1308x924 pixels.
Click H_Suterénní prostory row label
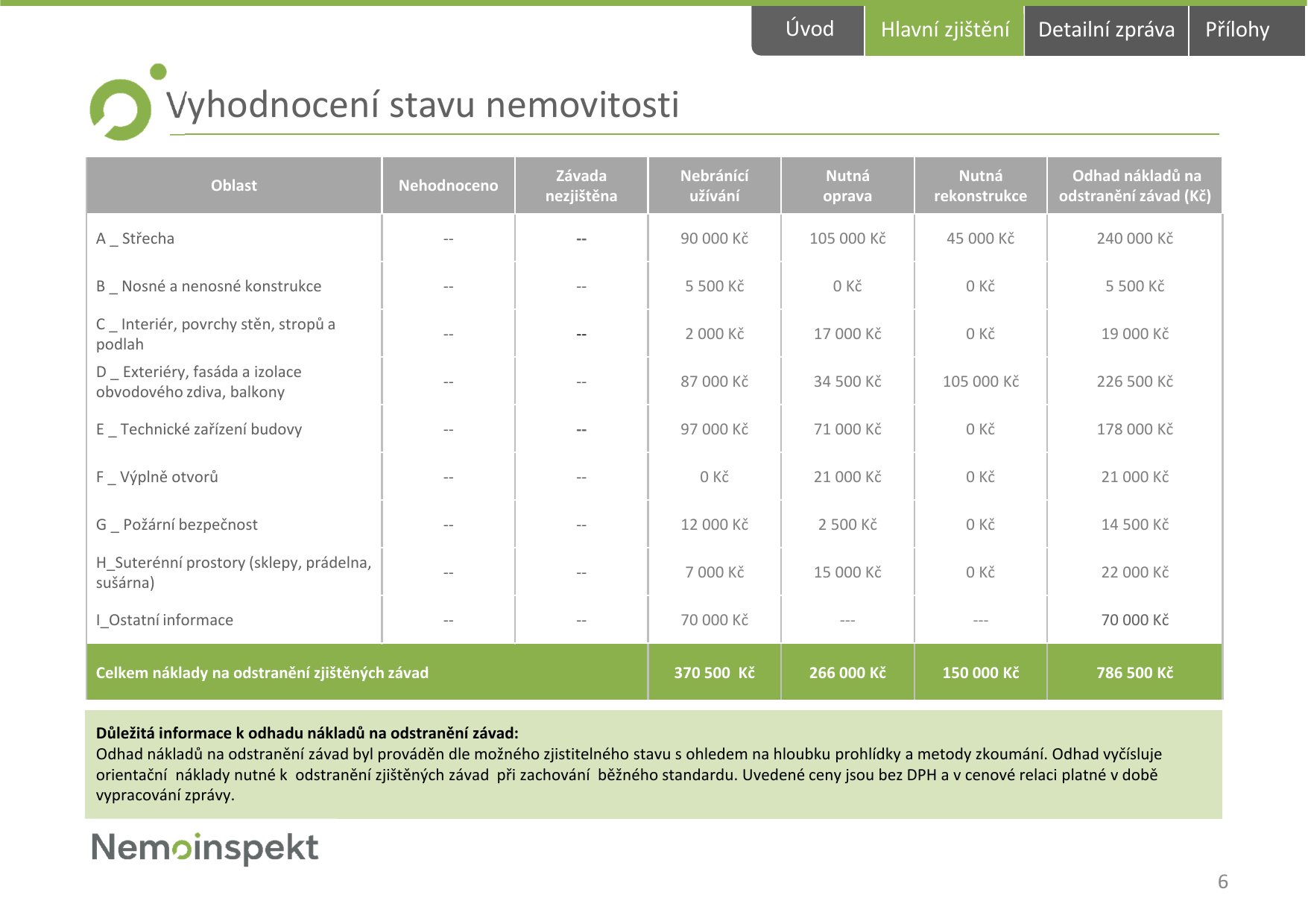233,572
